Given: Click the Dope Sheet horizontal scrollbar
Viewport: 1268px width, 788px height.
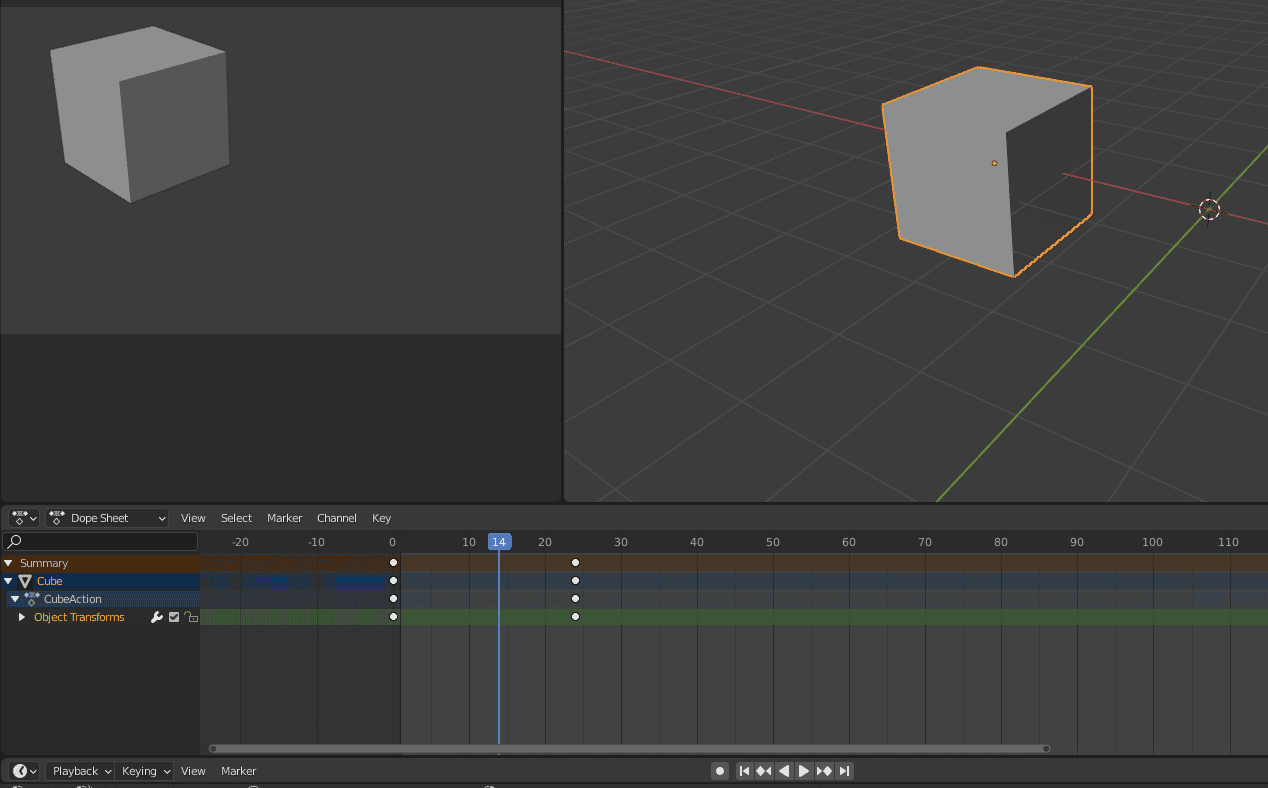Looking at the screenshot, I should [x=627, y=747].
